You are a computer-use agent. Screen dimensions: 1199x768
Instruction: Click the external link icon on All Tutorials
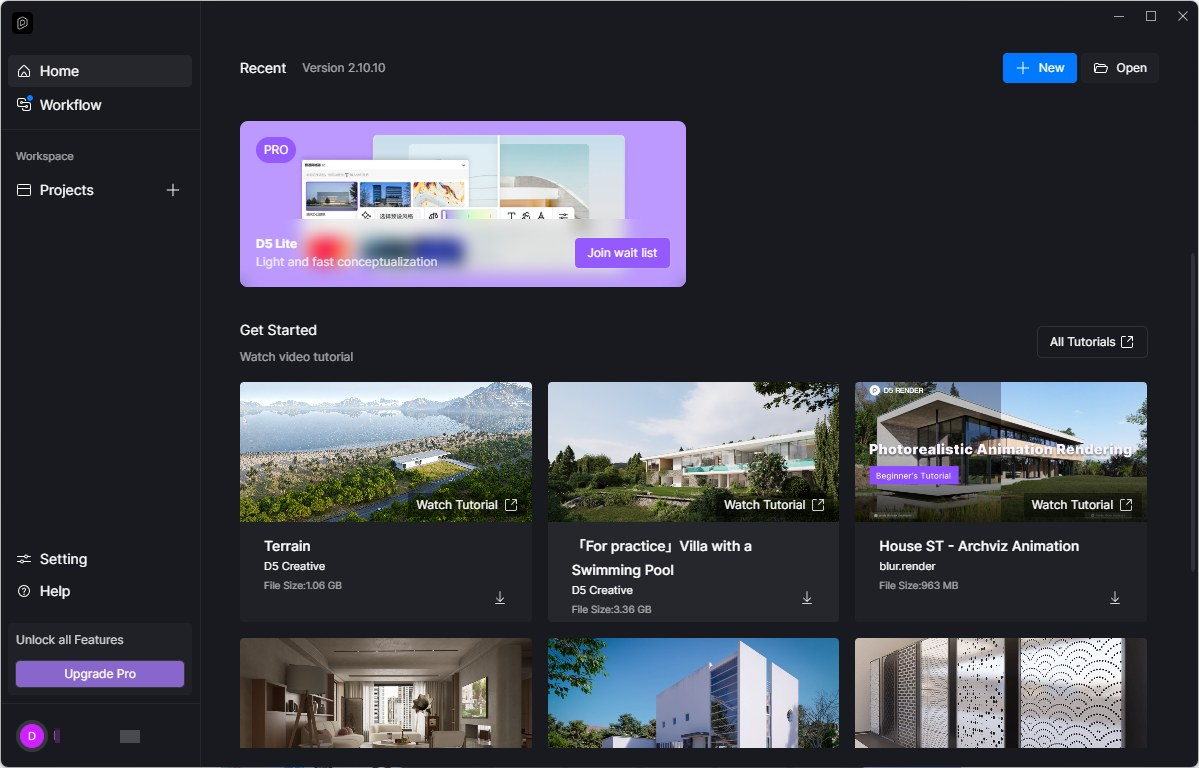[x=1127, y=342]
